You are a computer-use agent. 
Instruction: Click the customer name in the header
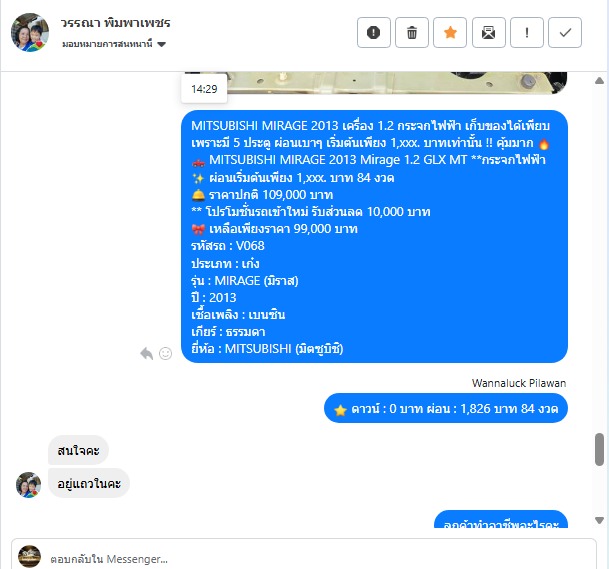click(x=115, y=23)
